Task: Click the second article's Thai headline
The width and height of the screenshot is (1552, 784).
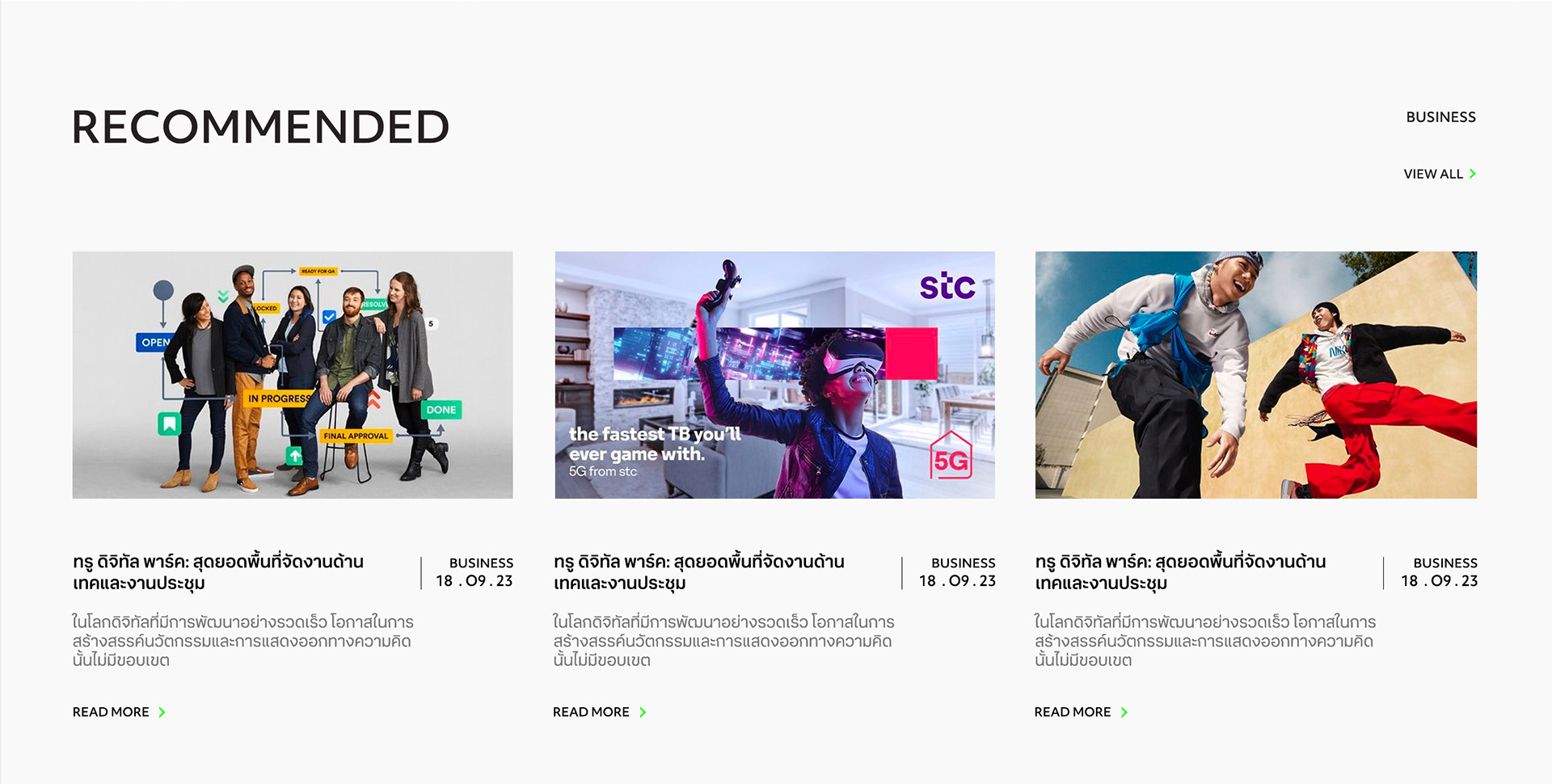Action: 699,572
